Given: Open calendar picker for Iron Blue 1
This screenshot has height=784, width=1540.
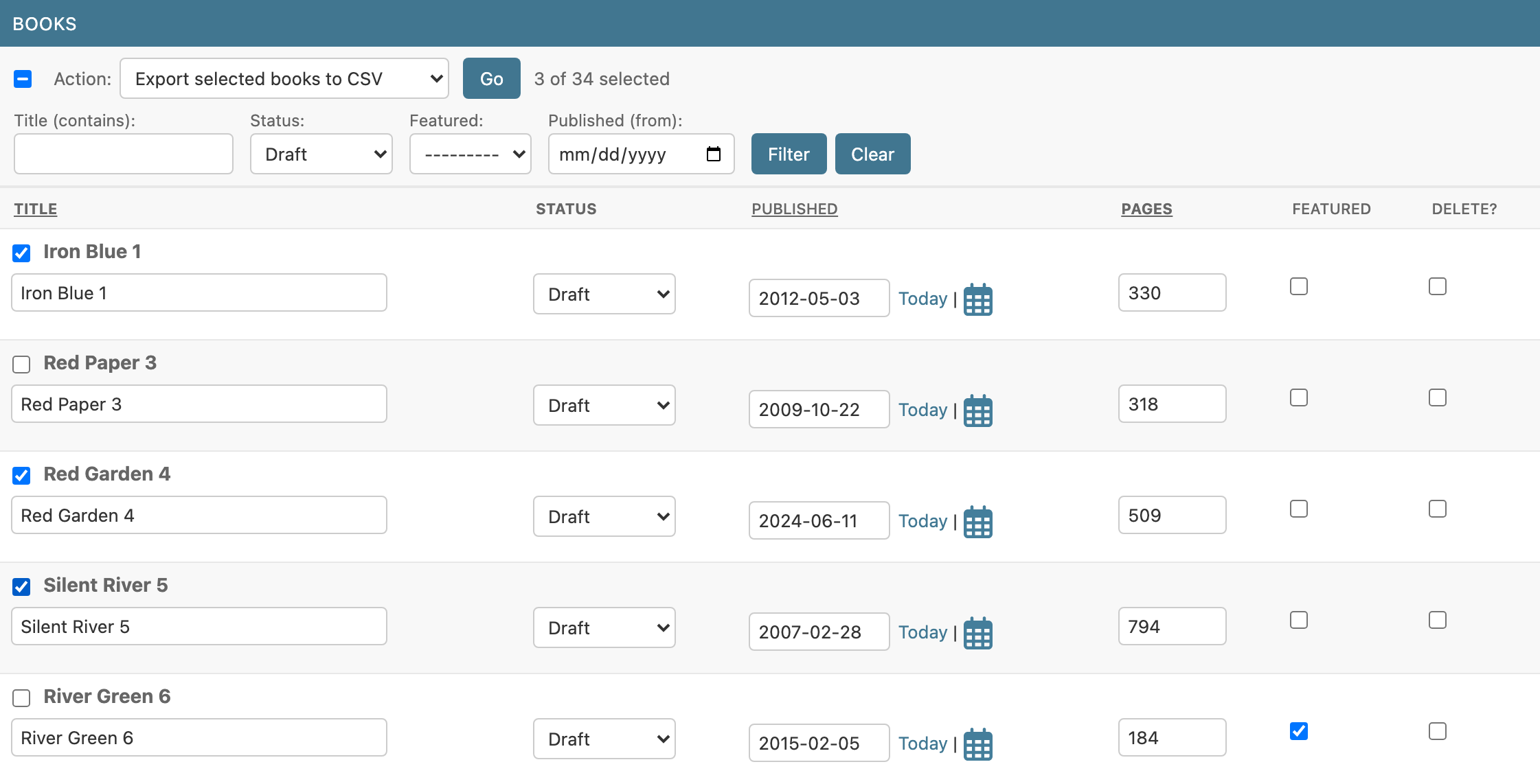Looking at the screenshot, I should (978, 299).
